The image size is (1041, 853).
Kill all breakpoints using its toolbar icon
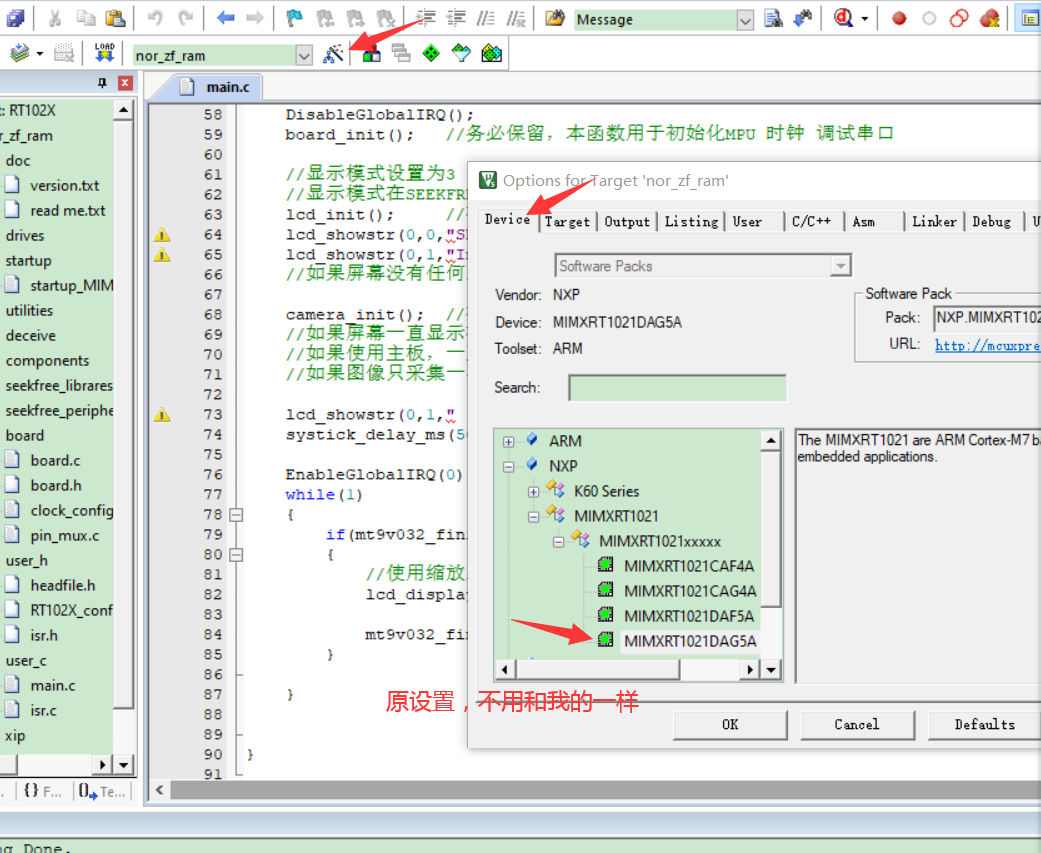coord(989,18)
